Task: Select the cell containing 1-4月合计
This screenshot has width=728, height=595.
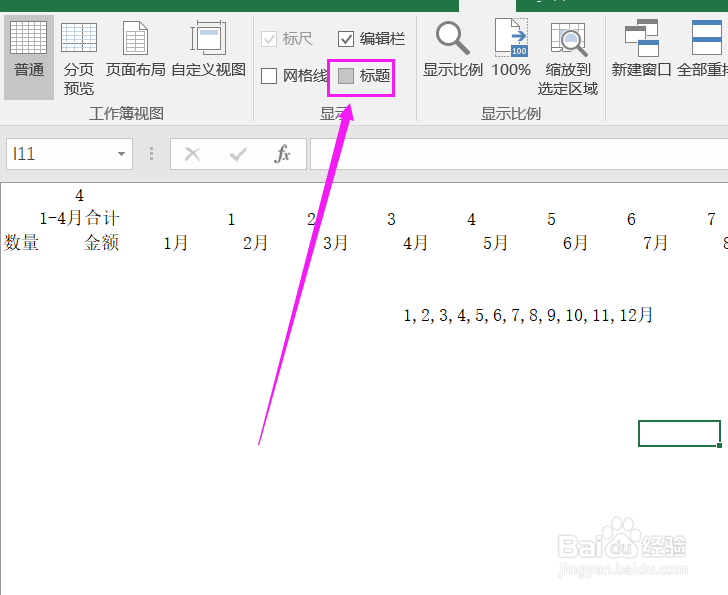Action: pos(79,218)
